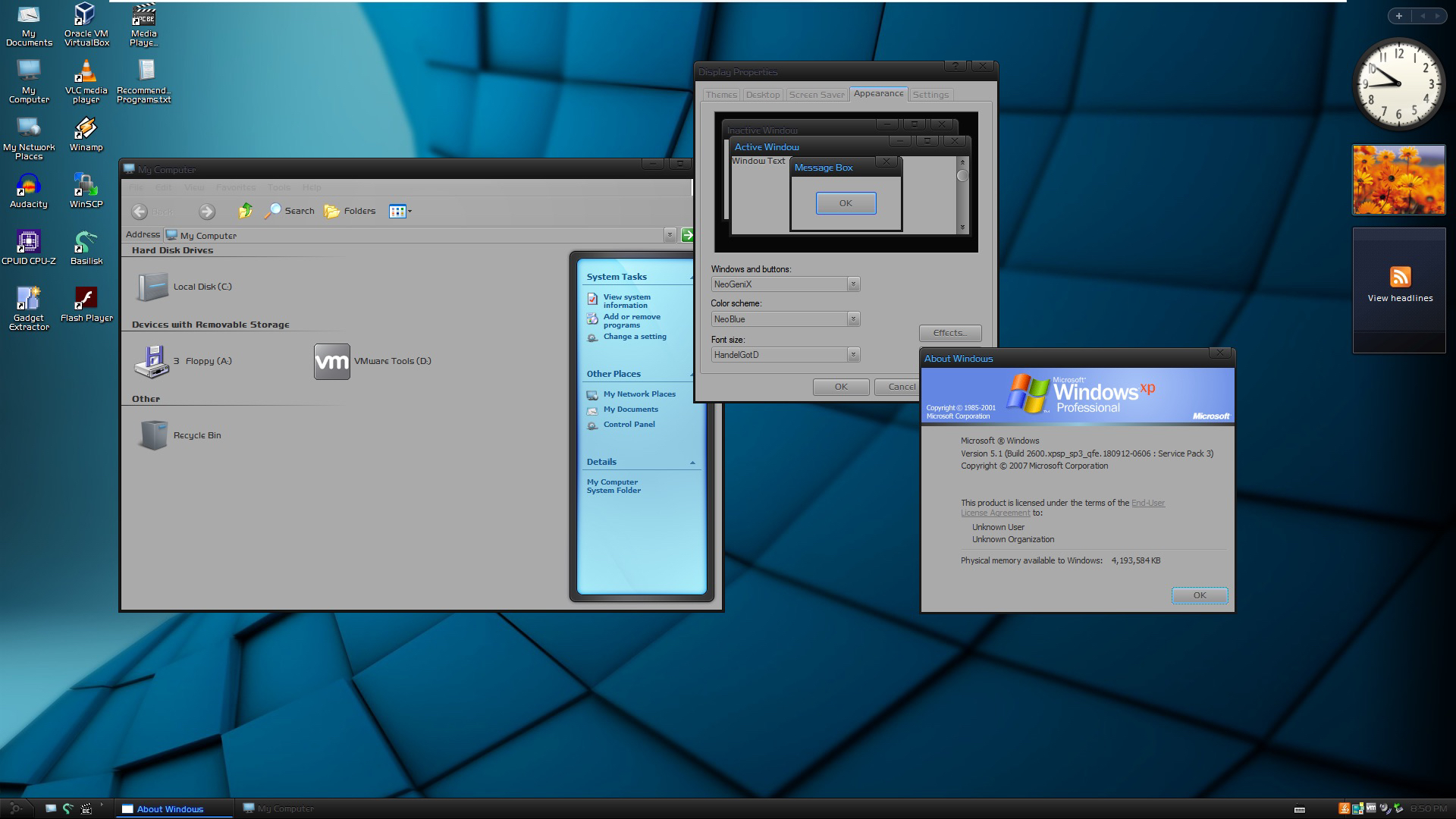
Task: Expand the Font size combo box
Action: pyautogui.click(x=853, y=355)
